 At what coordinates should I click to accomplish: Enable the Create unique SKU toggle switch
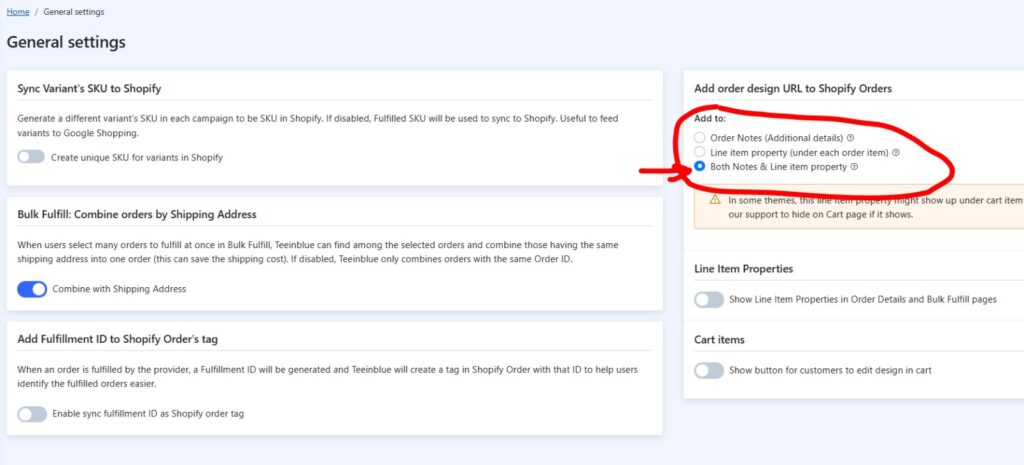(x=32, y=157)
